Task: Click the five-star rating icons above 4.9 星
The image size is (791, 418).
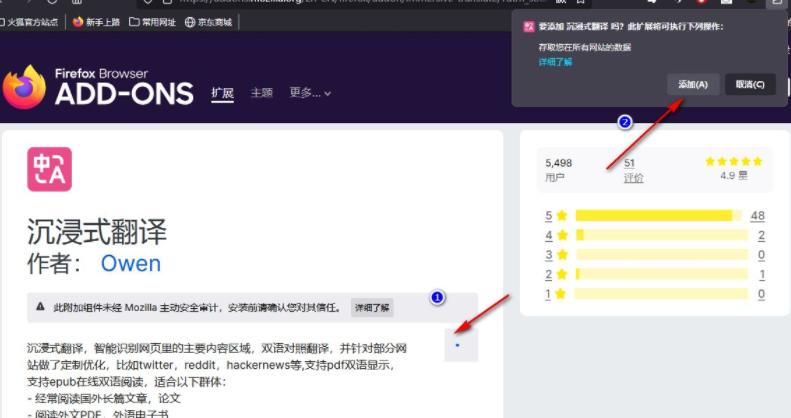Action: click(733, 161)
